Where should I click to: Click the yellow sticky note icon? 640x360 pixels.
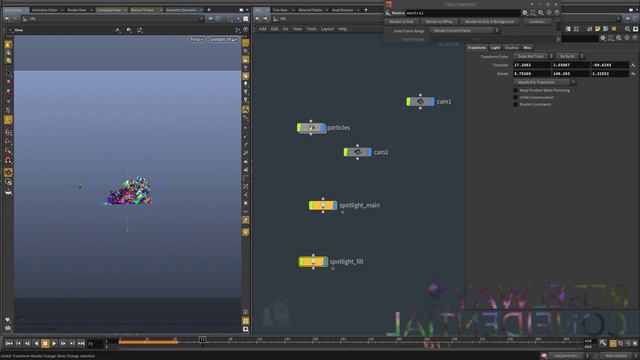(598, 29)
